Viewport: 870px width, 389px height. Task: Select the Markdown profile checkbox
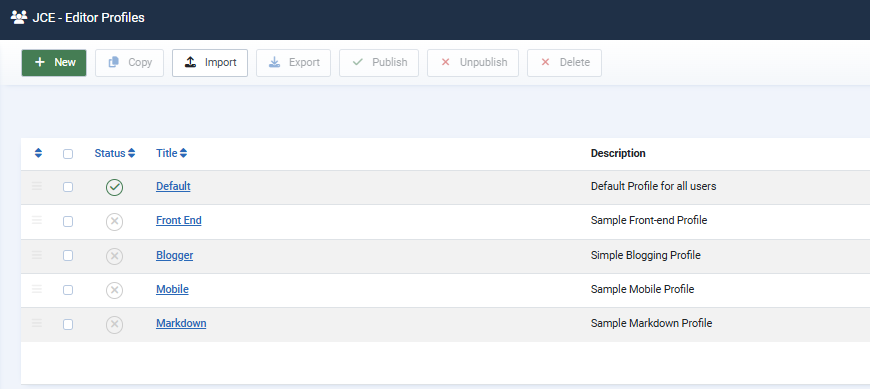click(68, 324)
